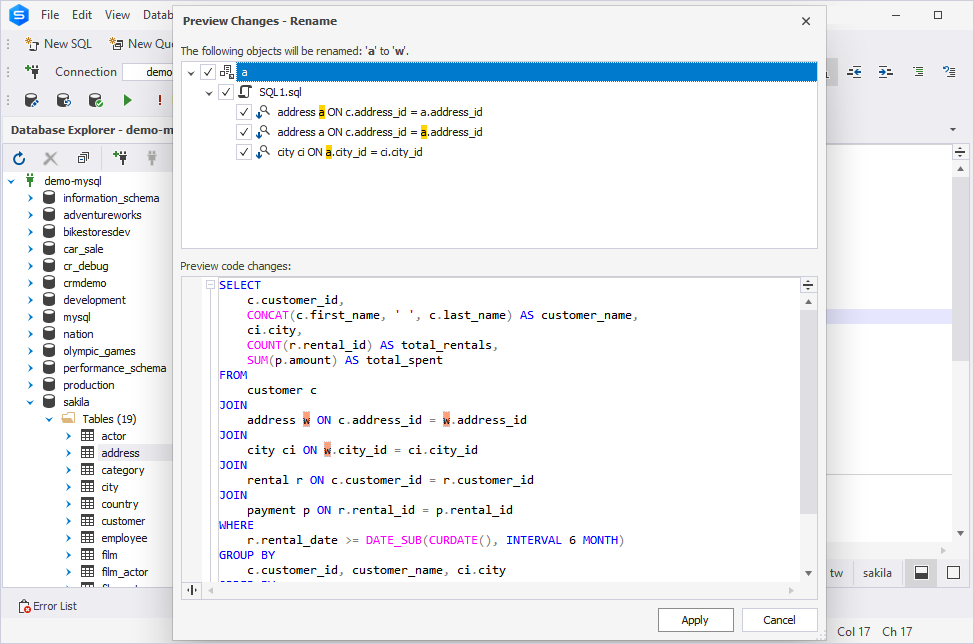This screenshot has height=644, width=974.
Task: Click the preview code horizontal scrollbar
Action: (501, 590)
